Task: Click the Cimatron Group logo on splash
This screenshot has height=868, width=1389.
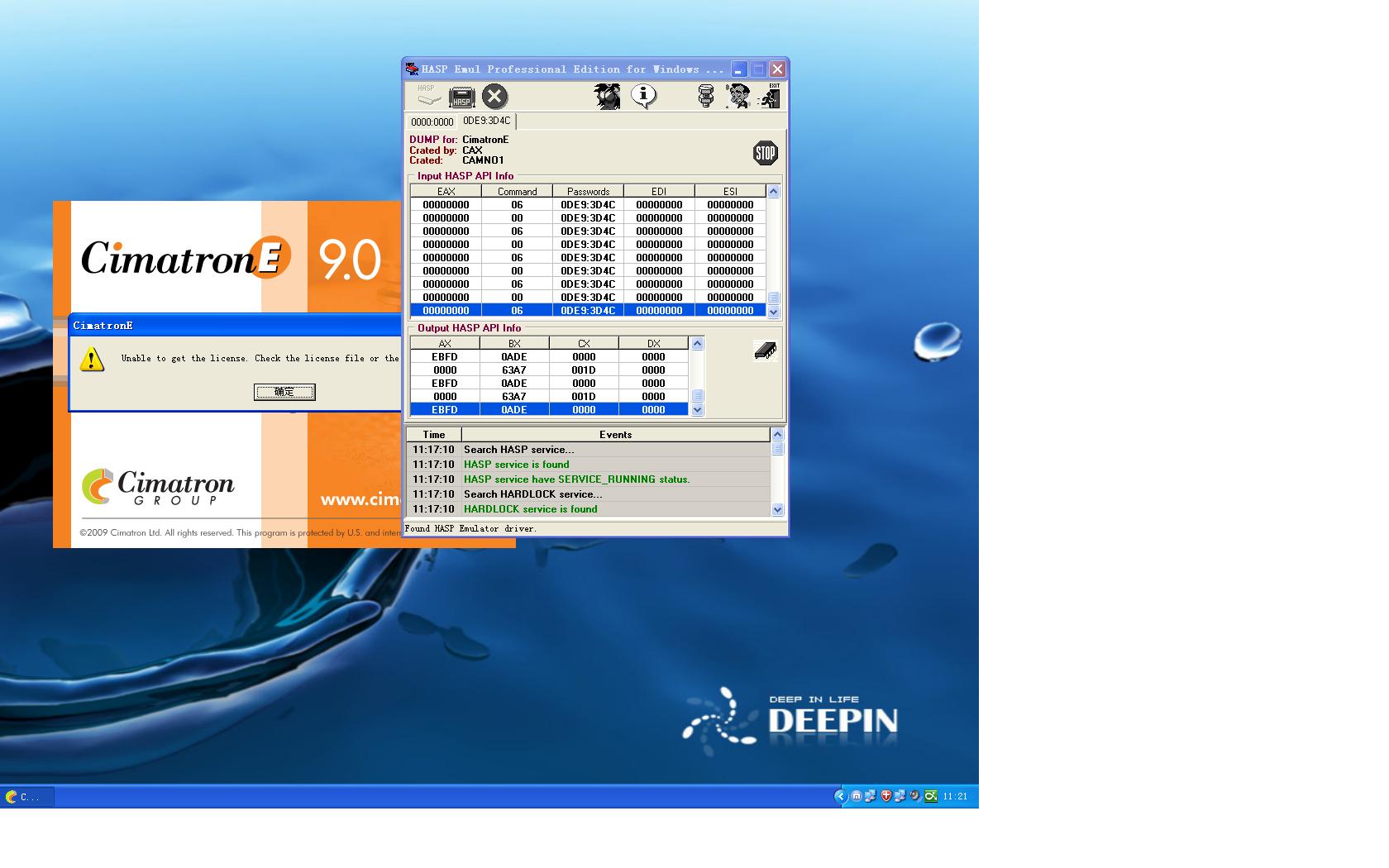Action: [158, 487]
